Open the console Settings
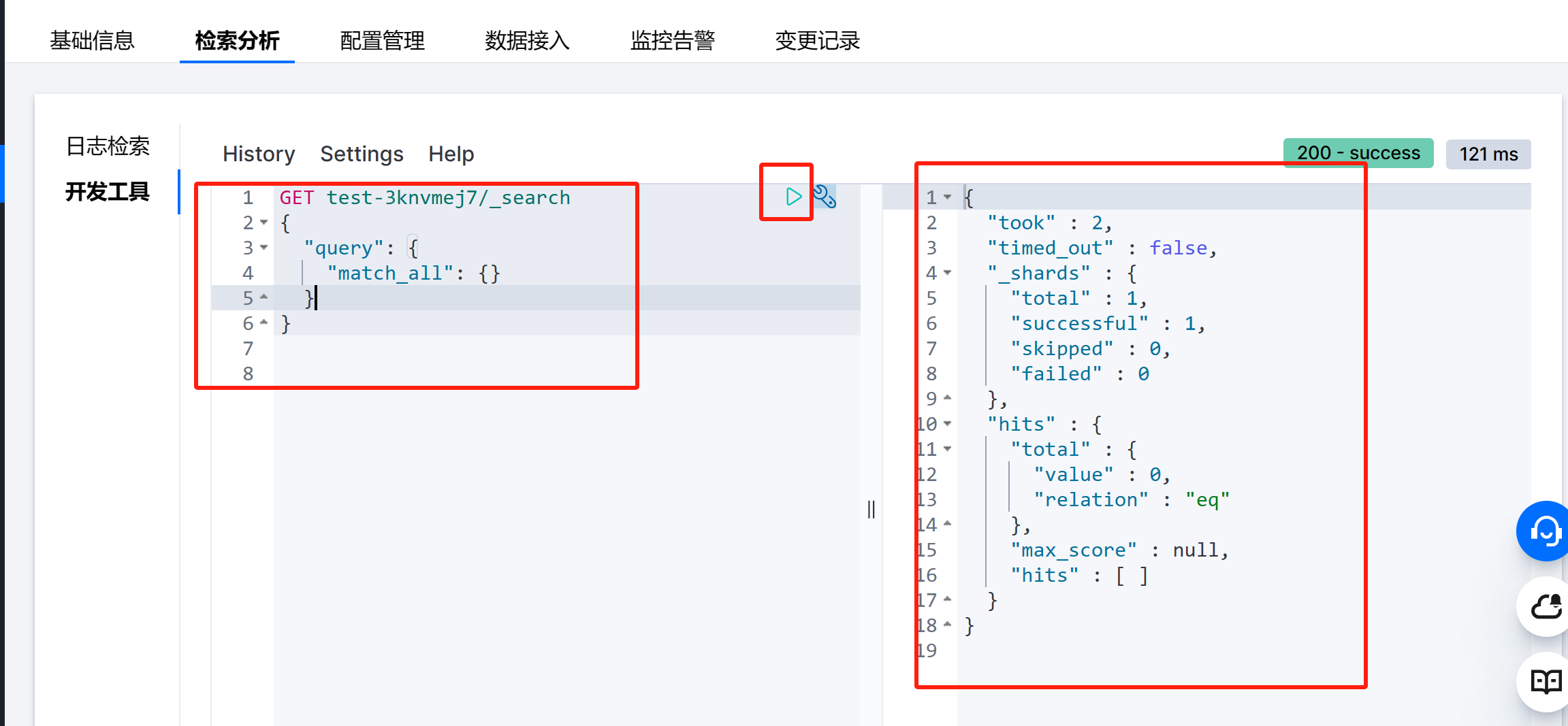This screenshot has height=726, width=1568. (x=362, y=154)
